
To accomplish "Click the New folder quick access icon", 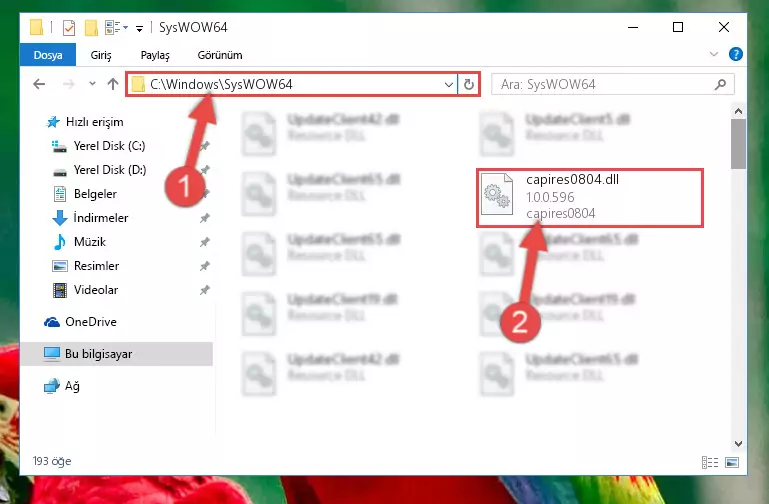I will pyautogui.click(x=91, y=27).
